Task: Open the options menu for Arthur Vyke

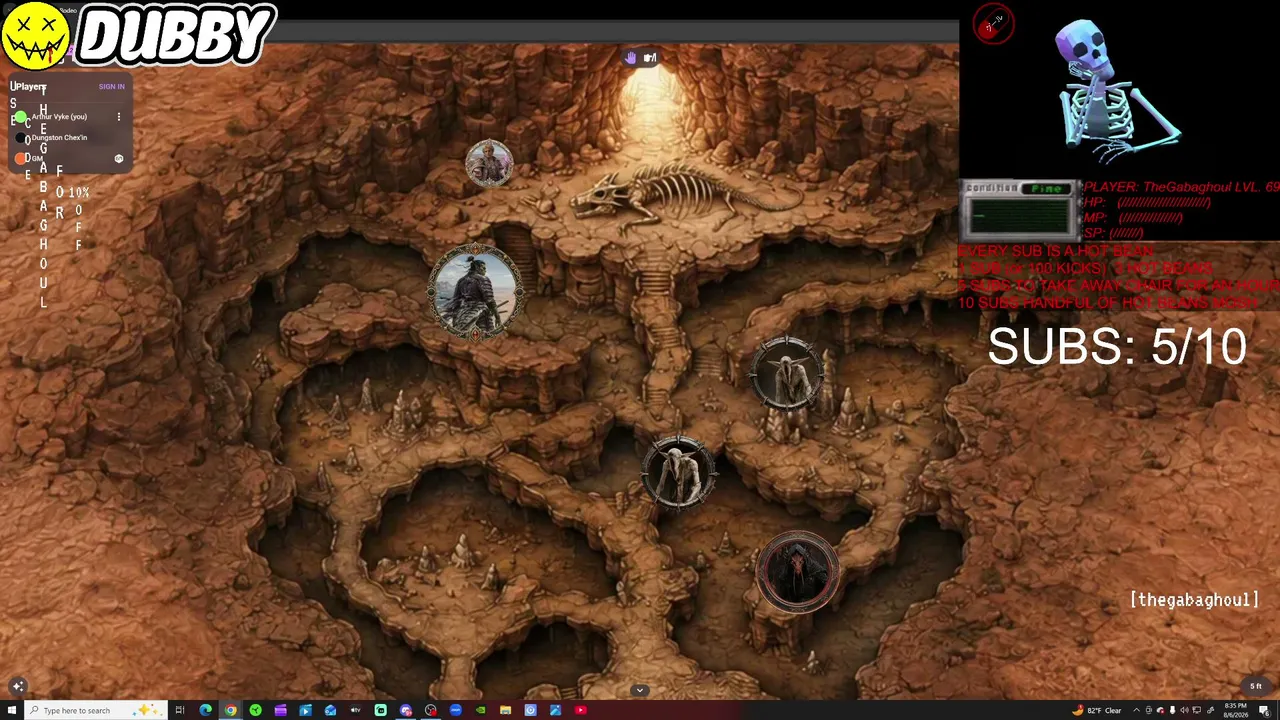Action: (x=119, y=117)
